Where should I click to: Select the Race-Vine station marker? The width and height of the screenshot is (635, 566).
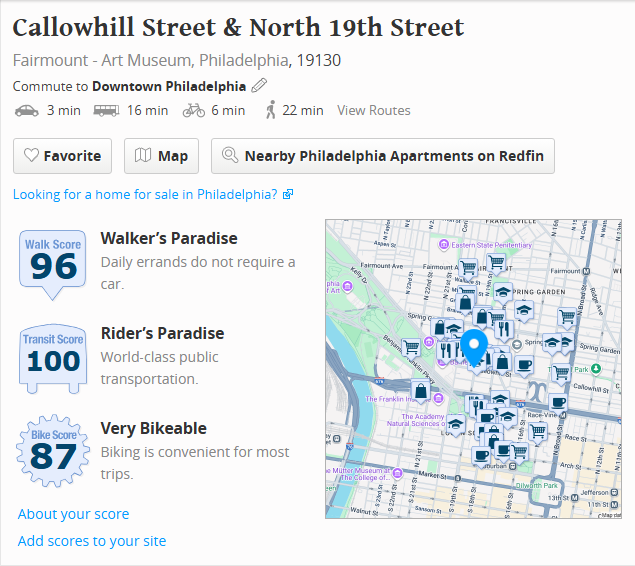(x=563, y=415)
